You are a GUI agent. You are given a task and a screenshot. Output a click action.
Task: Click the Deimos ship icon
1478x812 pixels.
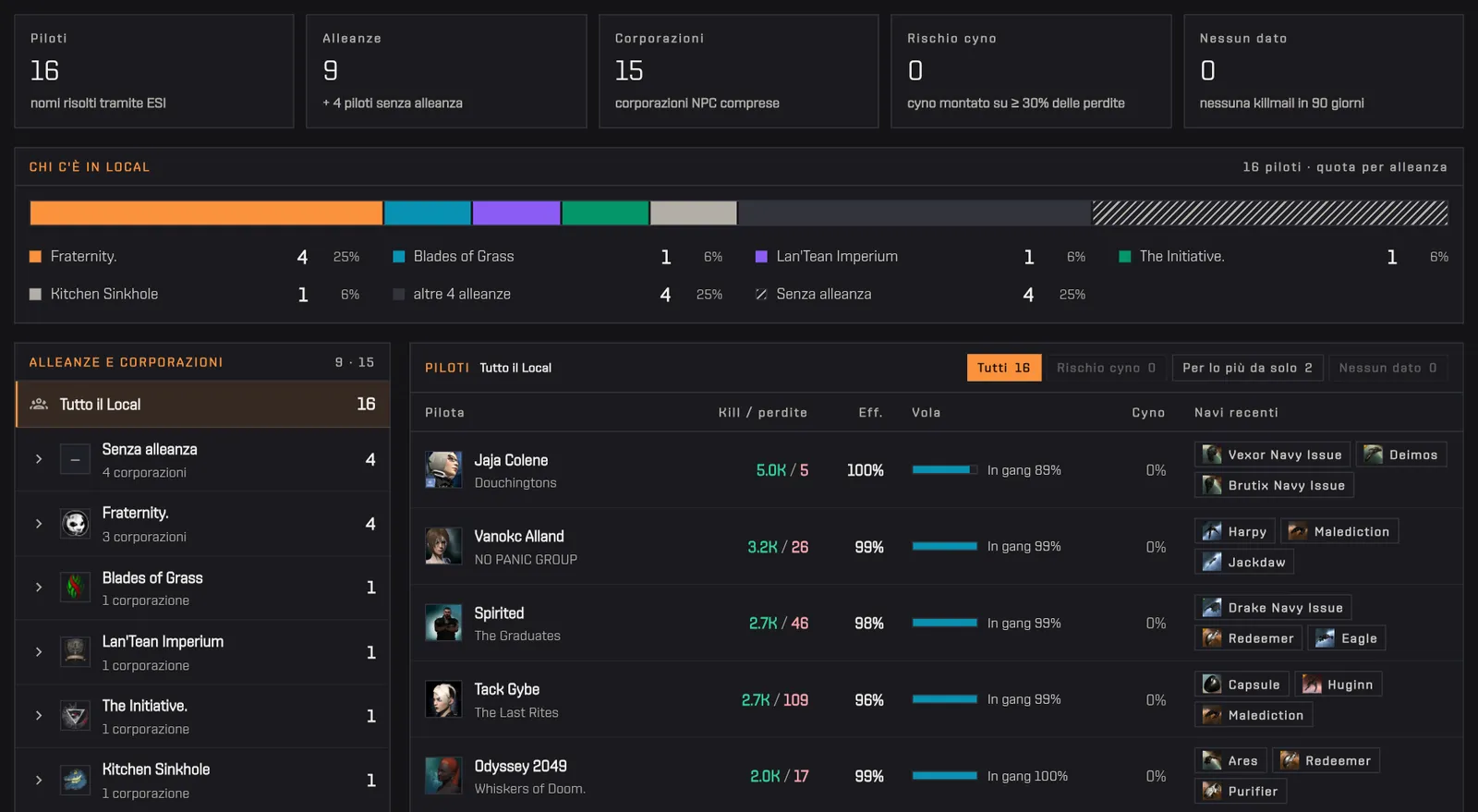coord(1373,454)
